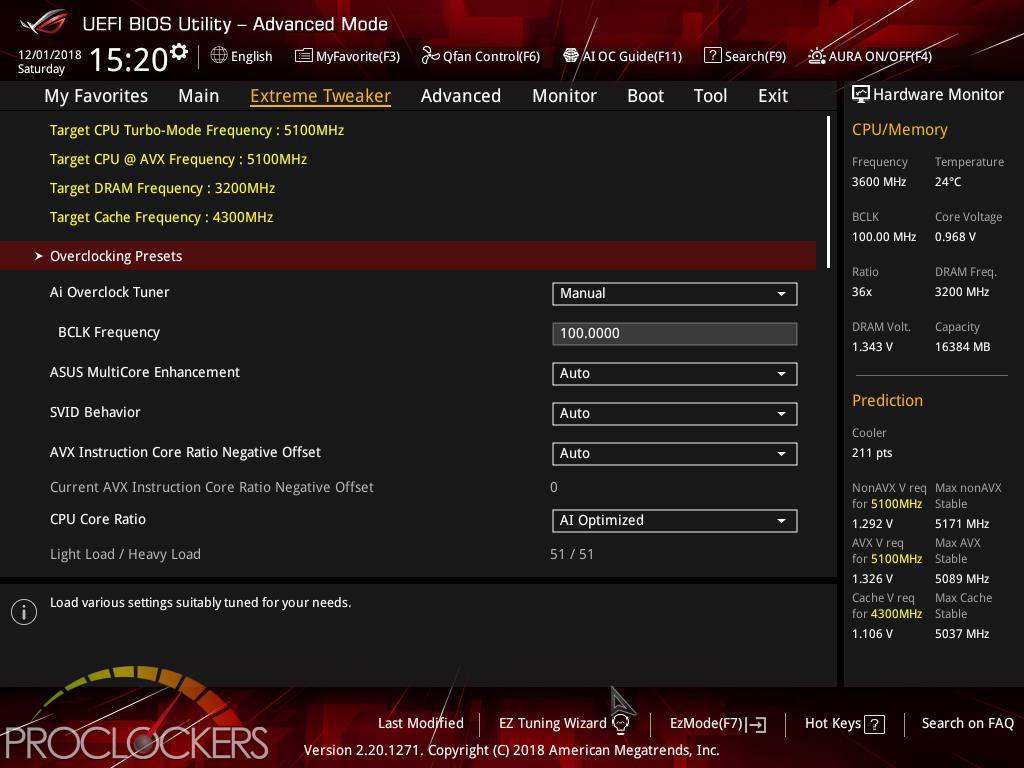Open the Exit tab
This screenshot has width=1024, height=768.
click(773, 96)
